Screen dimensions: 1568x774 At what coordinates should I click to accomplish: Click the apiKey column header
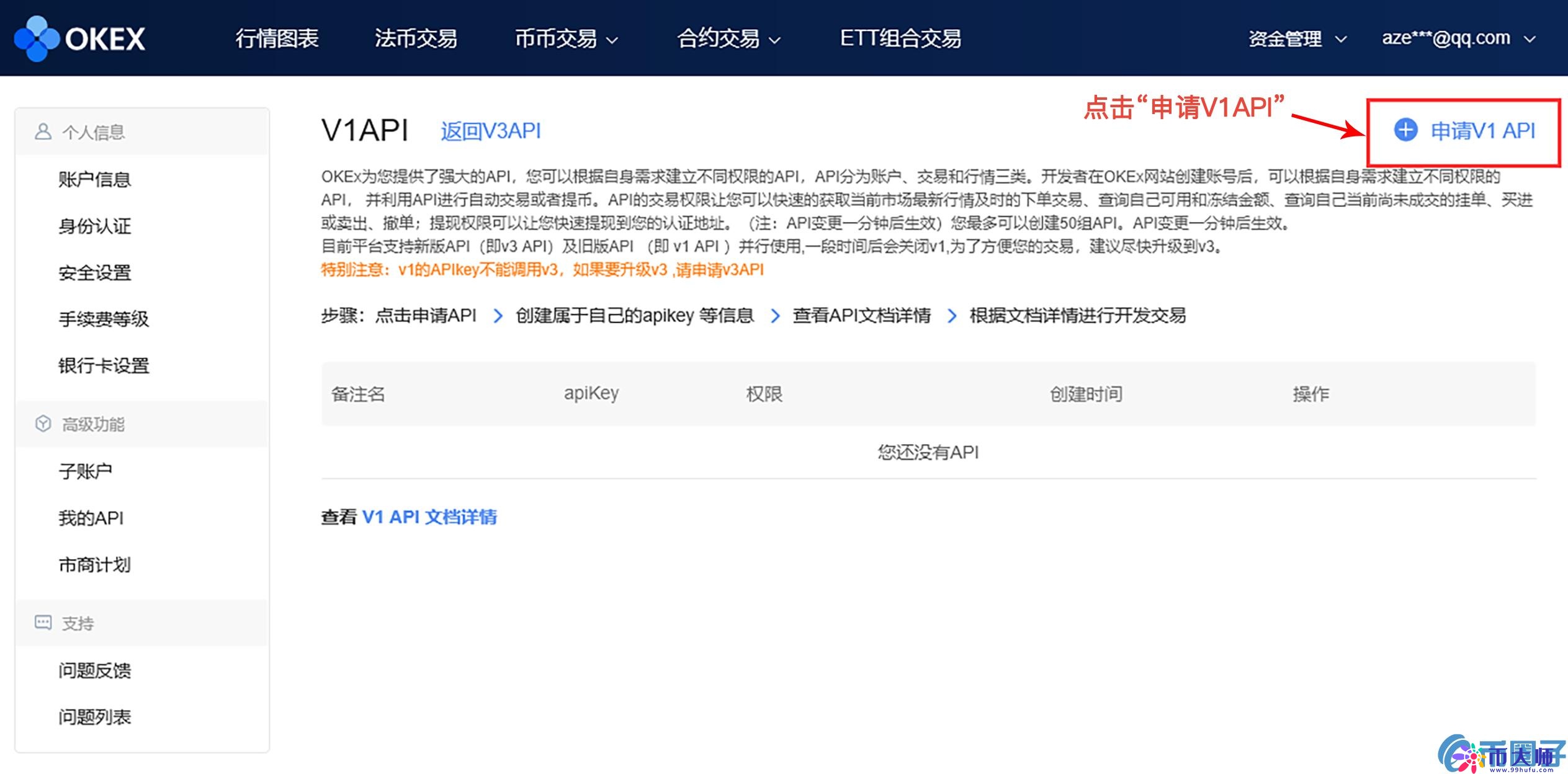tap(591, 393)
